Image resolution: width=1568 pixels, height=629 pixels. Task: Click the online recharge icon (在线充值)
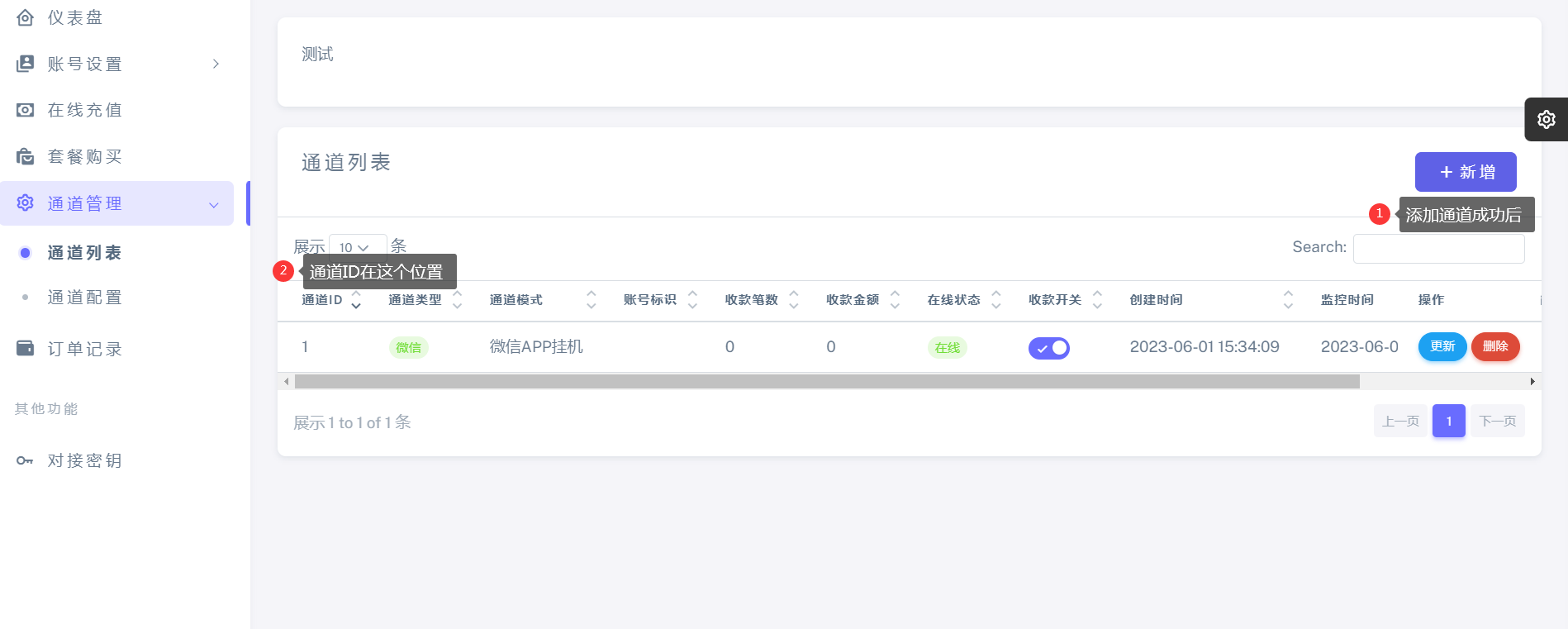pyautogui.click(x=26, y=110)
